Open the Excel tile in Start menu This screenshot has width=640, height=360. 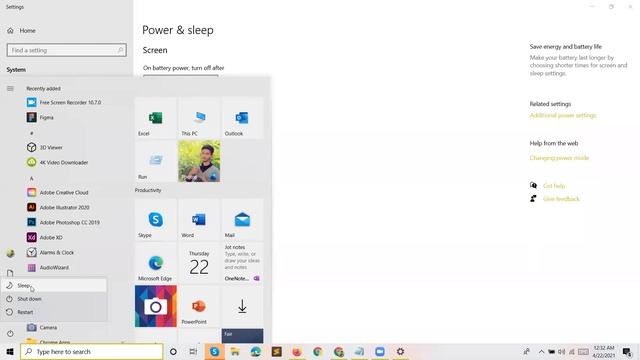pyautogui.click(x=156, y=118)
